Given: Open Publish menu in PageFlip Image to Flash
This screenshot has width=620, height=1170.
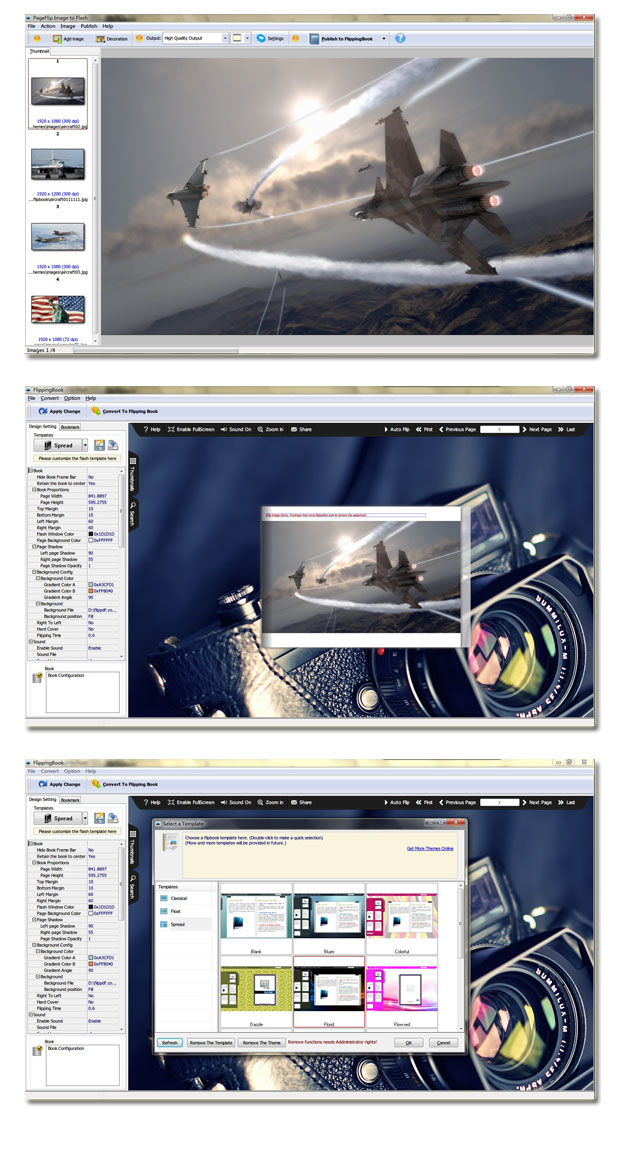Looking at the screenshot, I should 89,26.
